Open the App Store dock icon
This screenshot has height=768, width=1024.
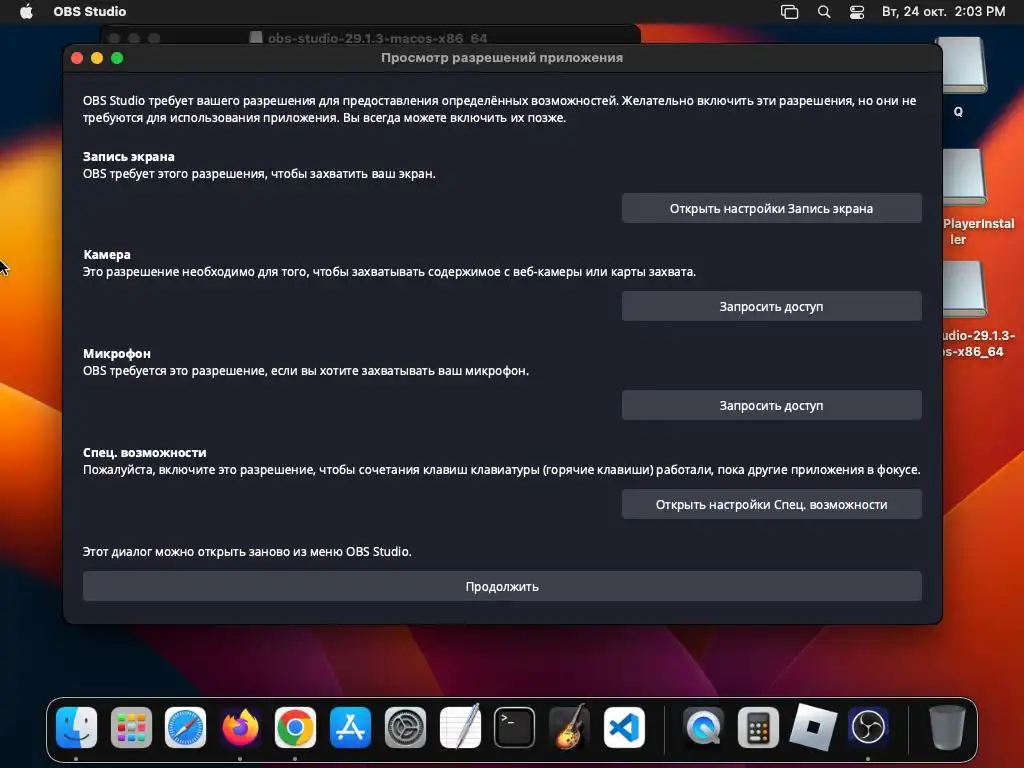350,728
